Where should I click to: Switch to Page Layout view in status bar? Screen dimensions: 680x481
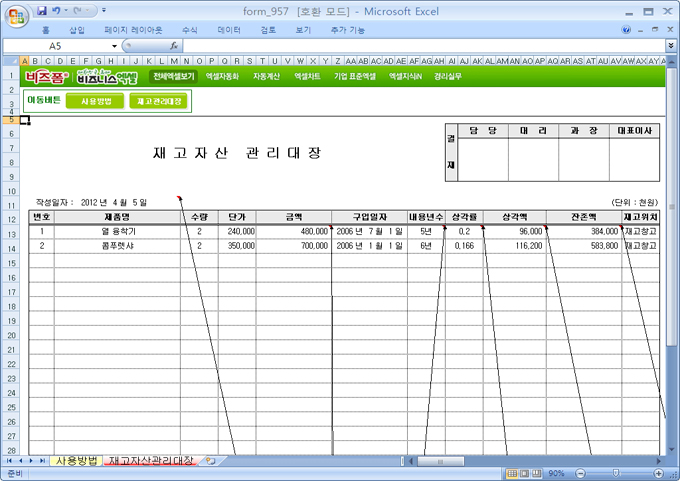pyautogui.click(x=524, y=473)
